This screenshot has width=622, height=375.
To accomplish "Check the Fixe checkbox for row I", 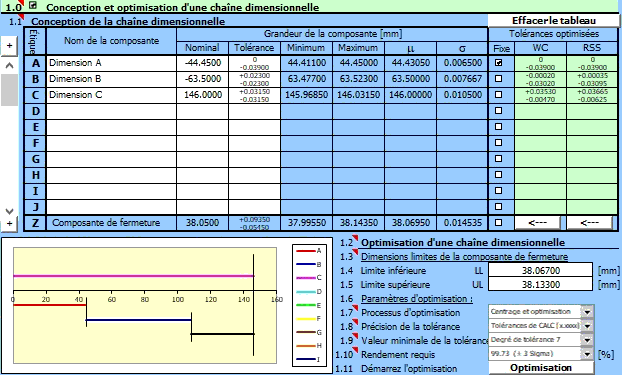I will click(499, 190).
